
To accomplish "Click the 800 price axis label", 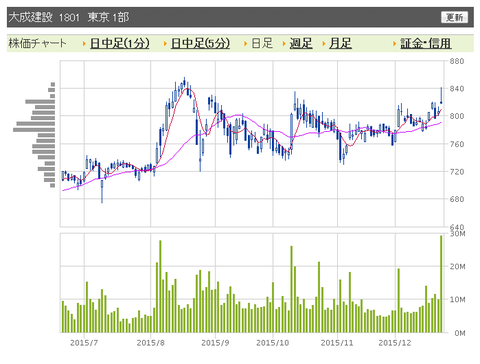I will coord(456,116).
